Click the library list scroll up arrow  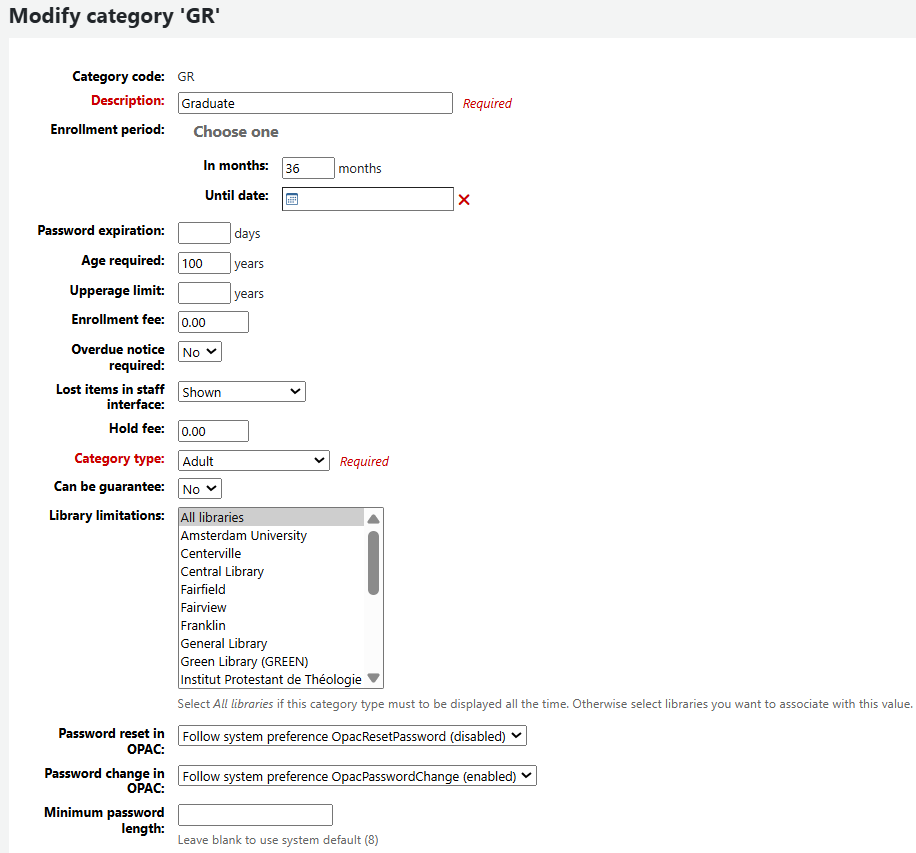point(374,518)
